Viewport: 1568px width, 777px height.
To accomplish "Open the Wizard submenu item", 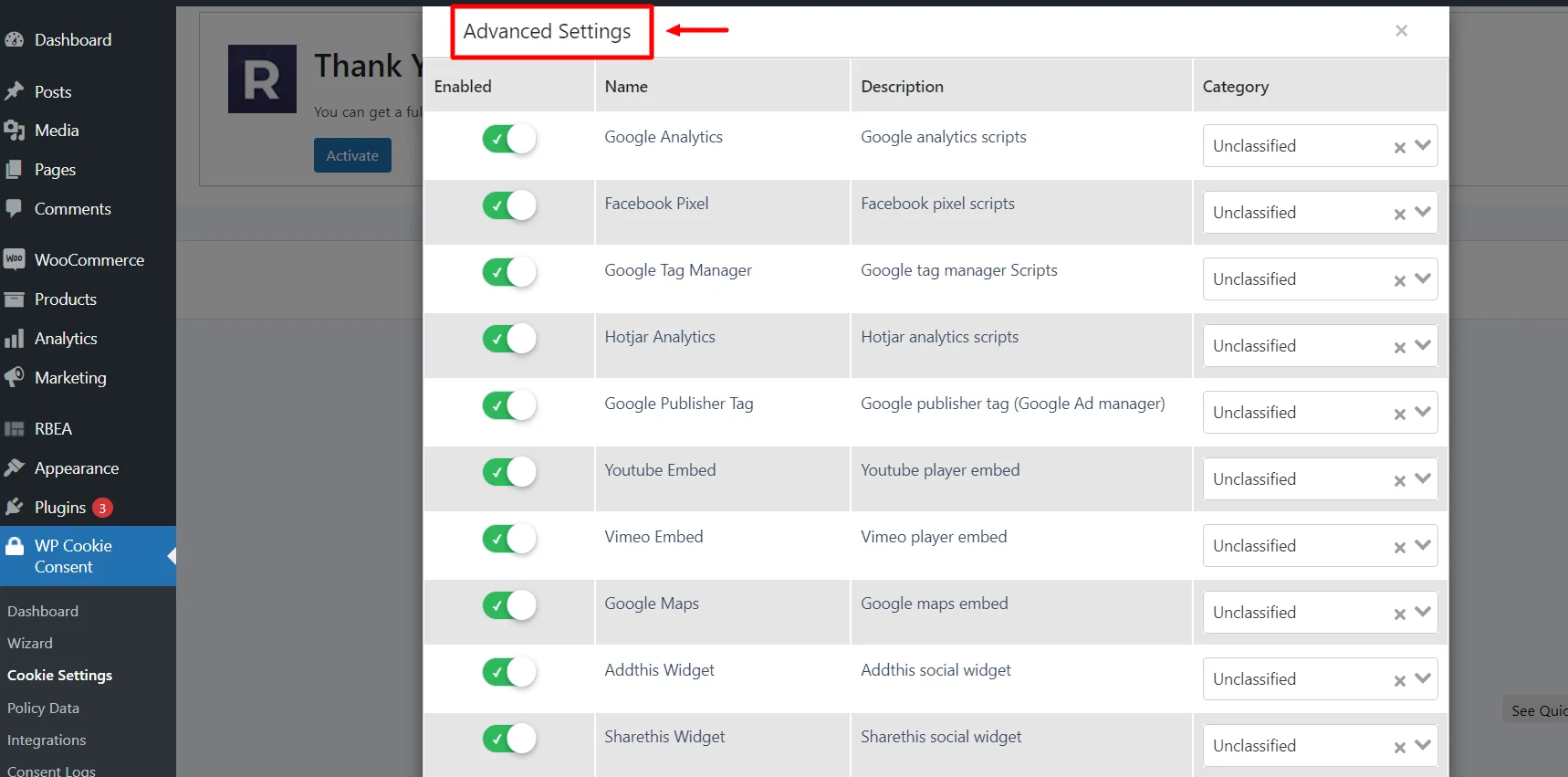I will 30,644.
